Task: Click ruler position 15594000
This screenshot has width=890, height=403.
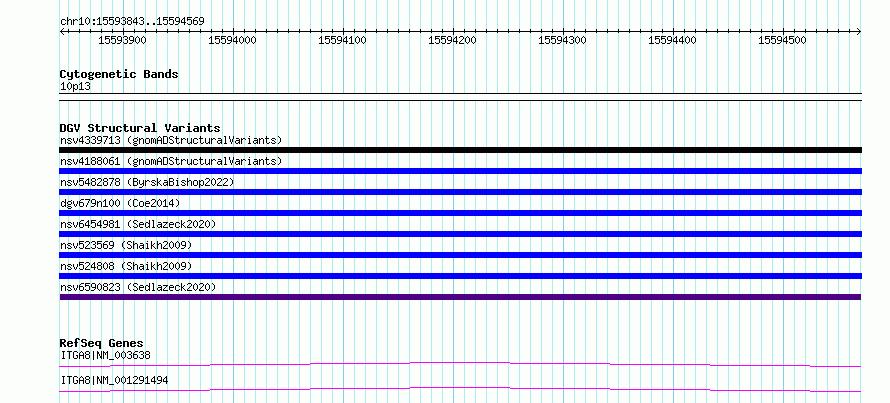Action: [233, 40]
